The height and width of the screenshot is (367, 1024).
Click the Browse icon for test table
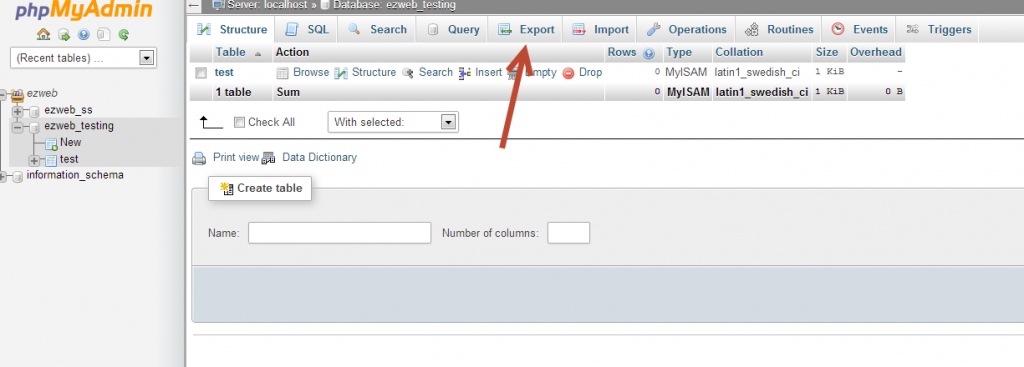283,73
